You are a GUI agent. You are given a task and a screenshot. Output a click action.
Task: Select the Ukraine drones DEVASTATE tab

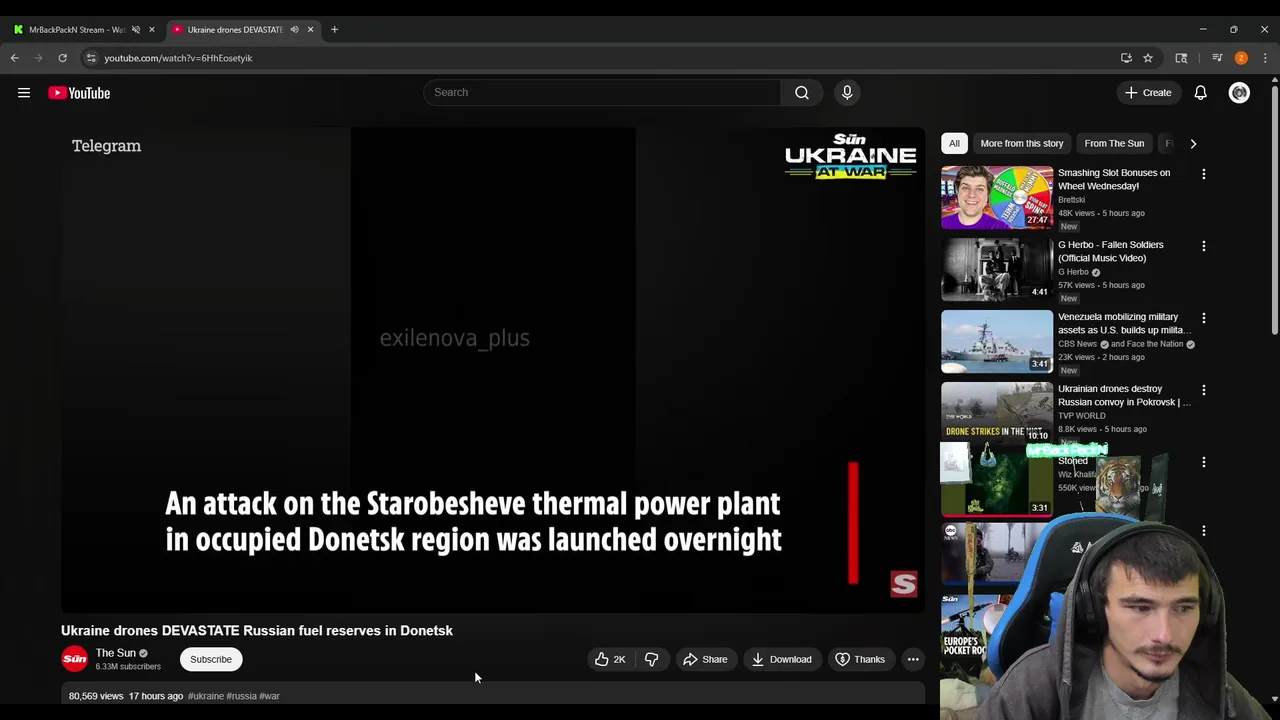point(235,29)
